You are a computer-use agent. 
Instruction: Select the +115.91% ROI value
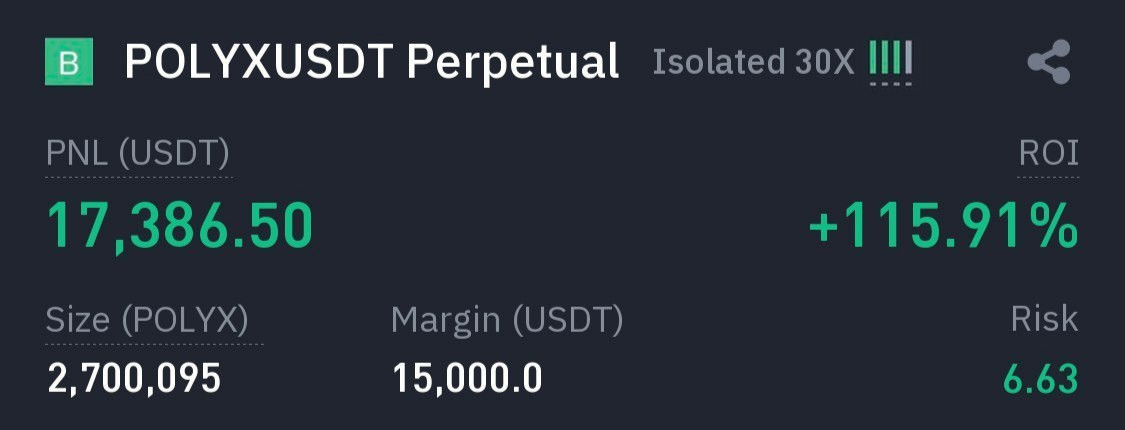pyautogui.click(x=943, y=227)
